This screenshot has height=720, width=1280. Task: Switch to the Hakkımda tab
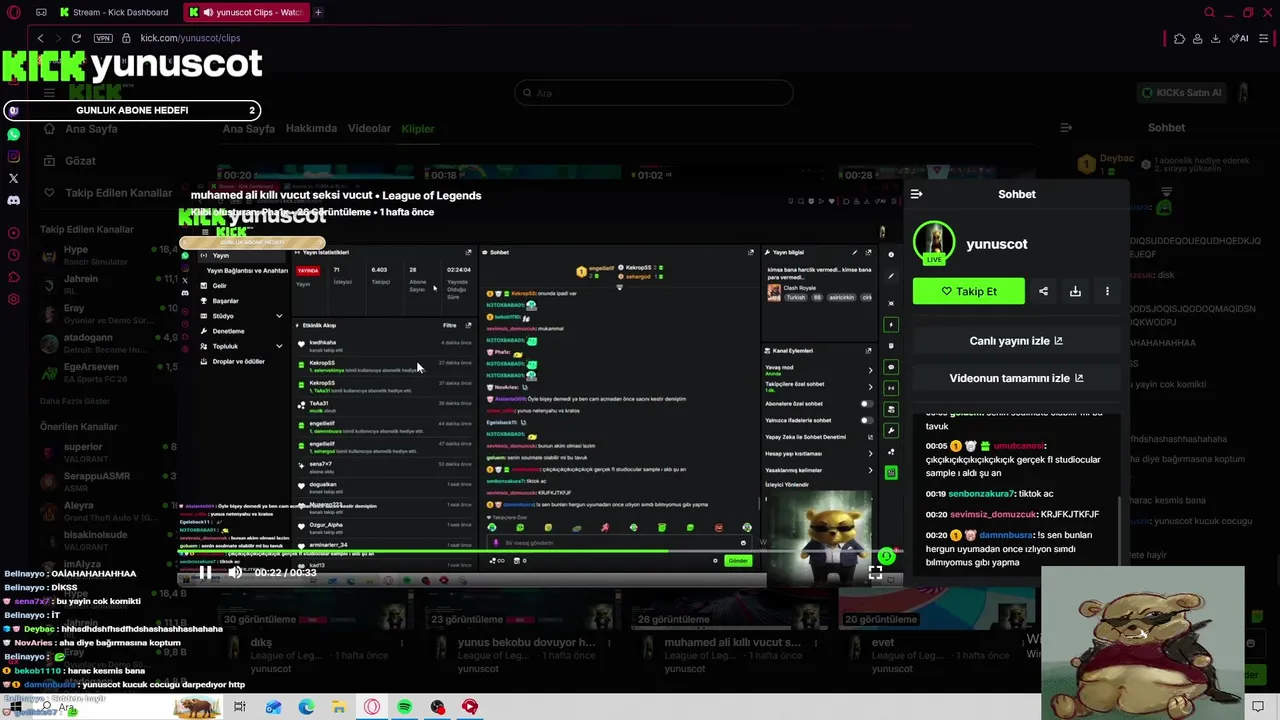(x=311, y=129)
